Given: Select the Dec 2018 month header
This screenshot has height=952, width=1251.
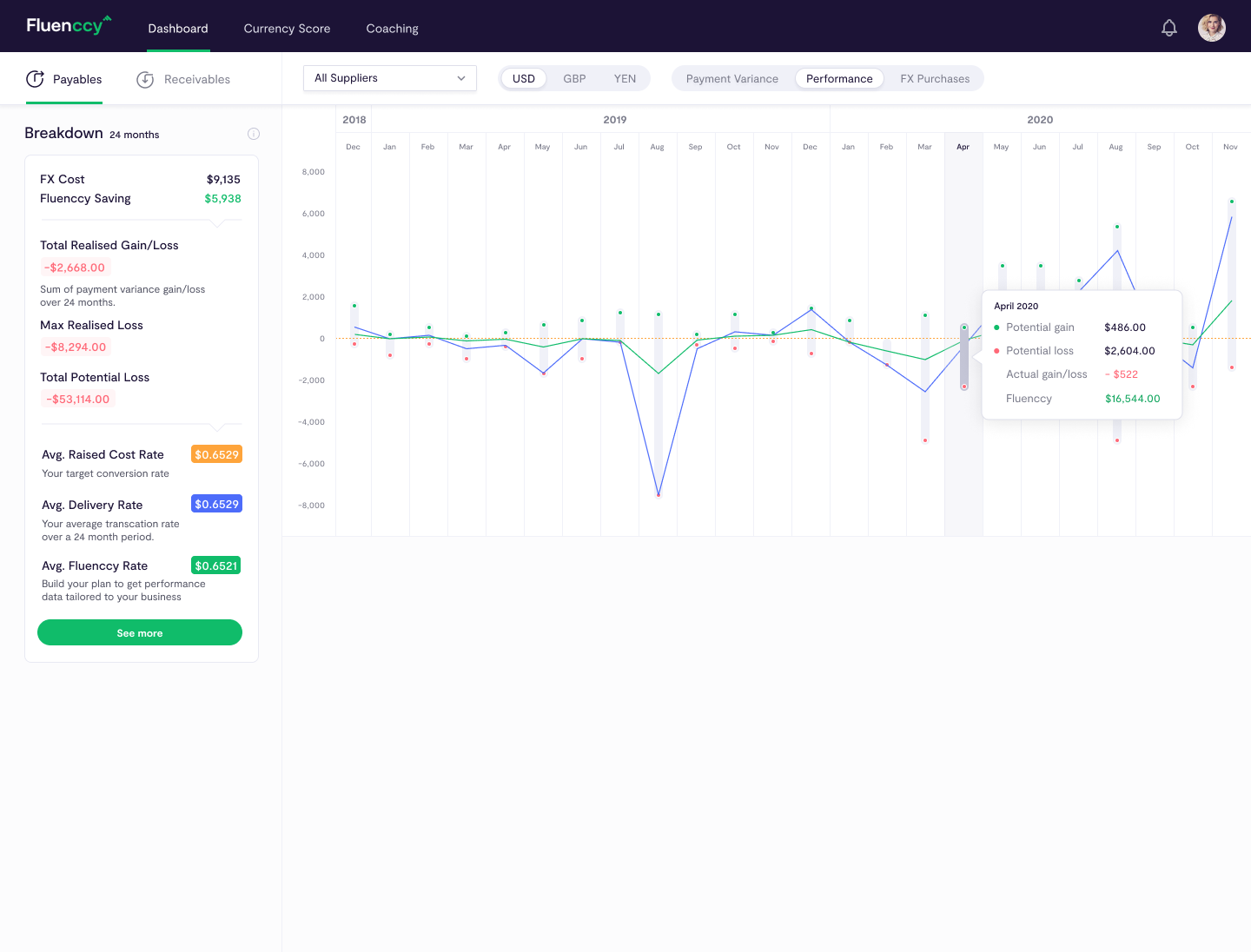Looking at the screenshot, I should point(353,147).
